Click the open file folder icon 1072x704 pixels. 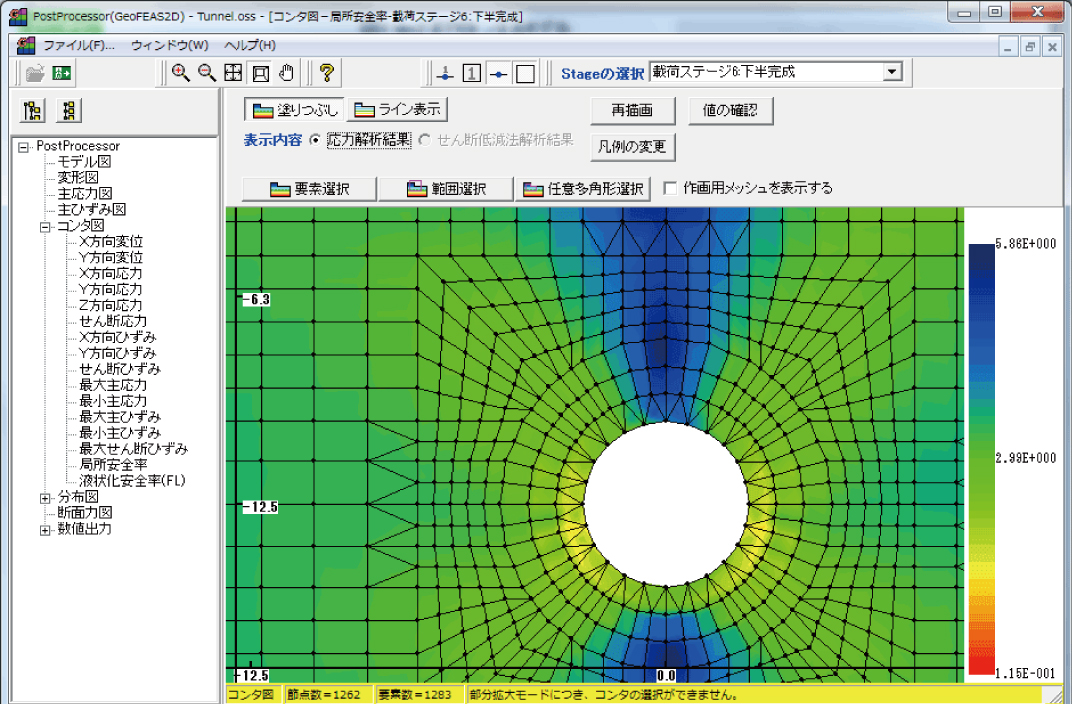(35, 72)
